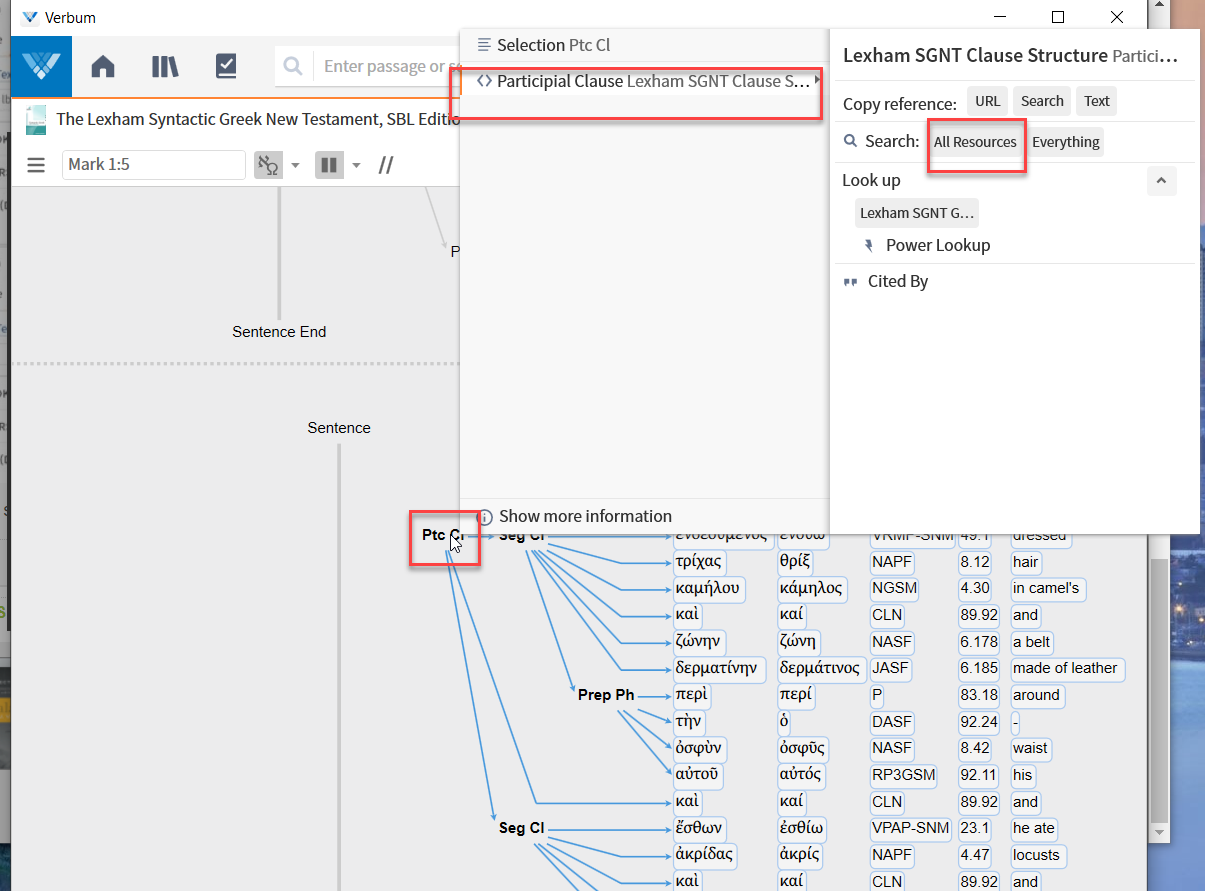Click the Greek word ὀσφὺν

click(x=699, y=748)
